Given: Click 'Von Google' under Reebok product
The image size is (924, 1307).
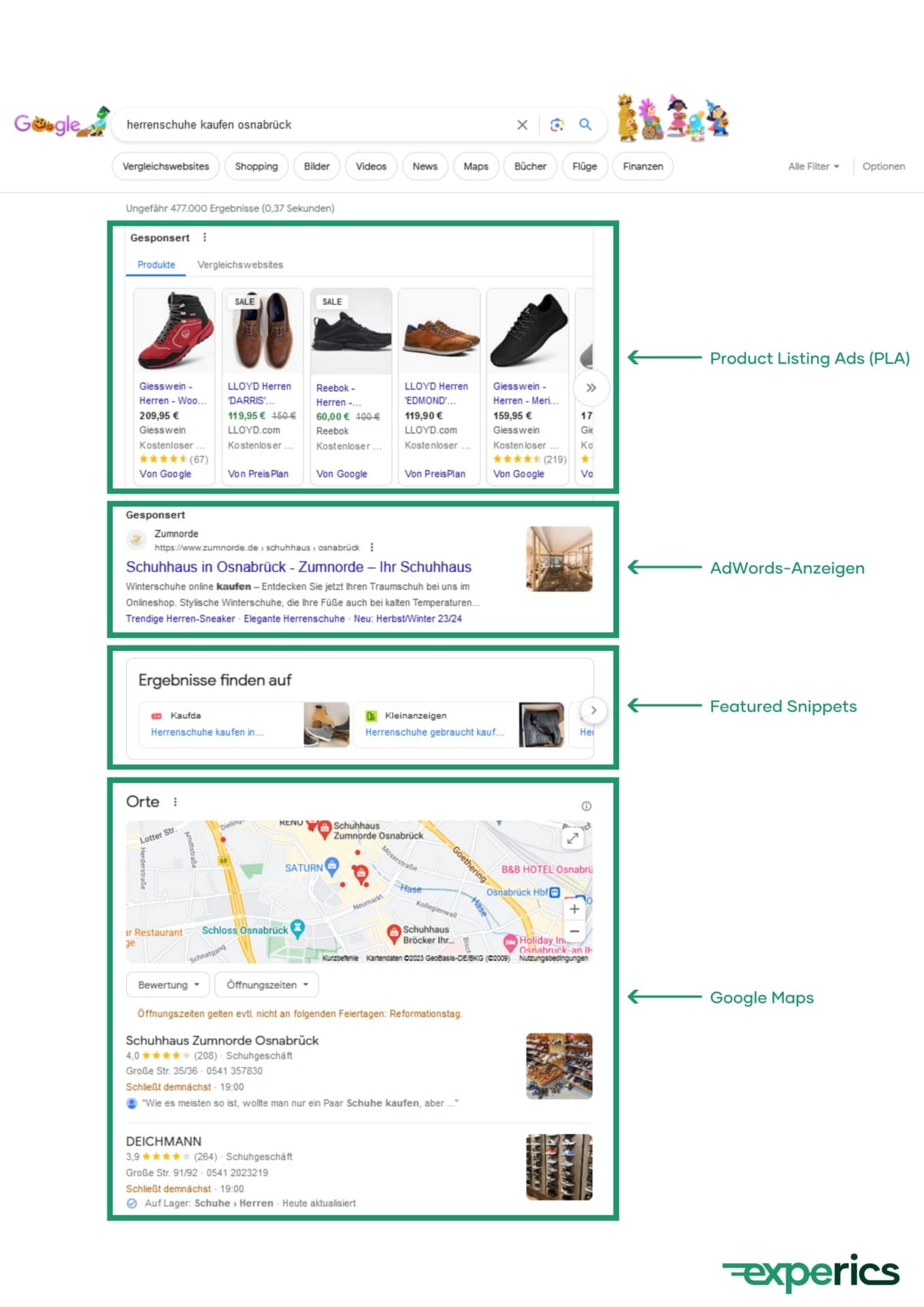Looking at the screenshot, I should click(x=342, y=474).
